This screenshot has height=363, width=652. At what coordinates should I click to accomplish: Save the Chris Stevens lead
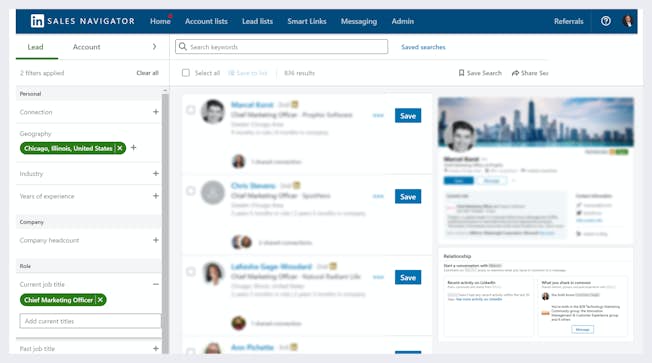(408, 196)
